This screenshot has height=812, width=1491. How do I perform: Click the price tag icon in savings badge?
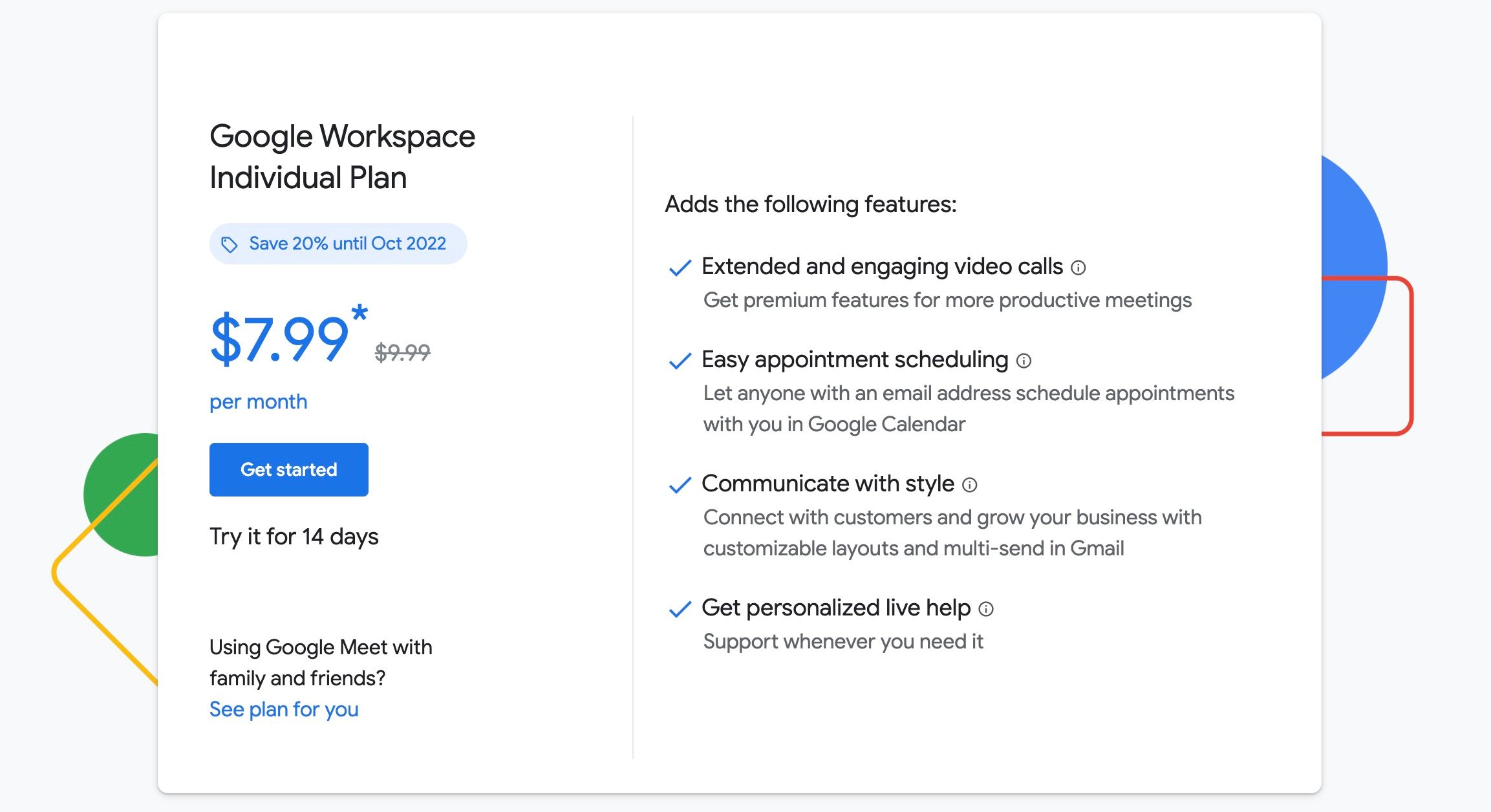pyautogui.click(x=229, y=244)
